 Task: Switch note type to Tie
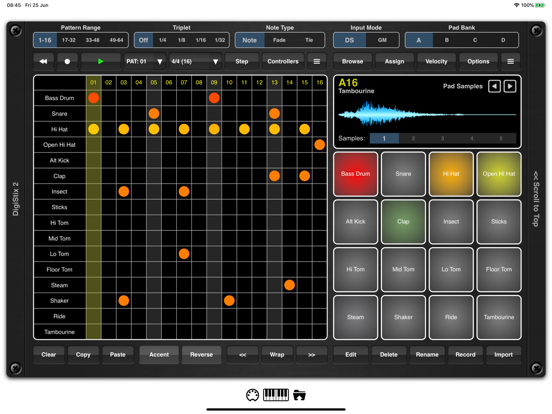[309, 40]
